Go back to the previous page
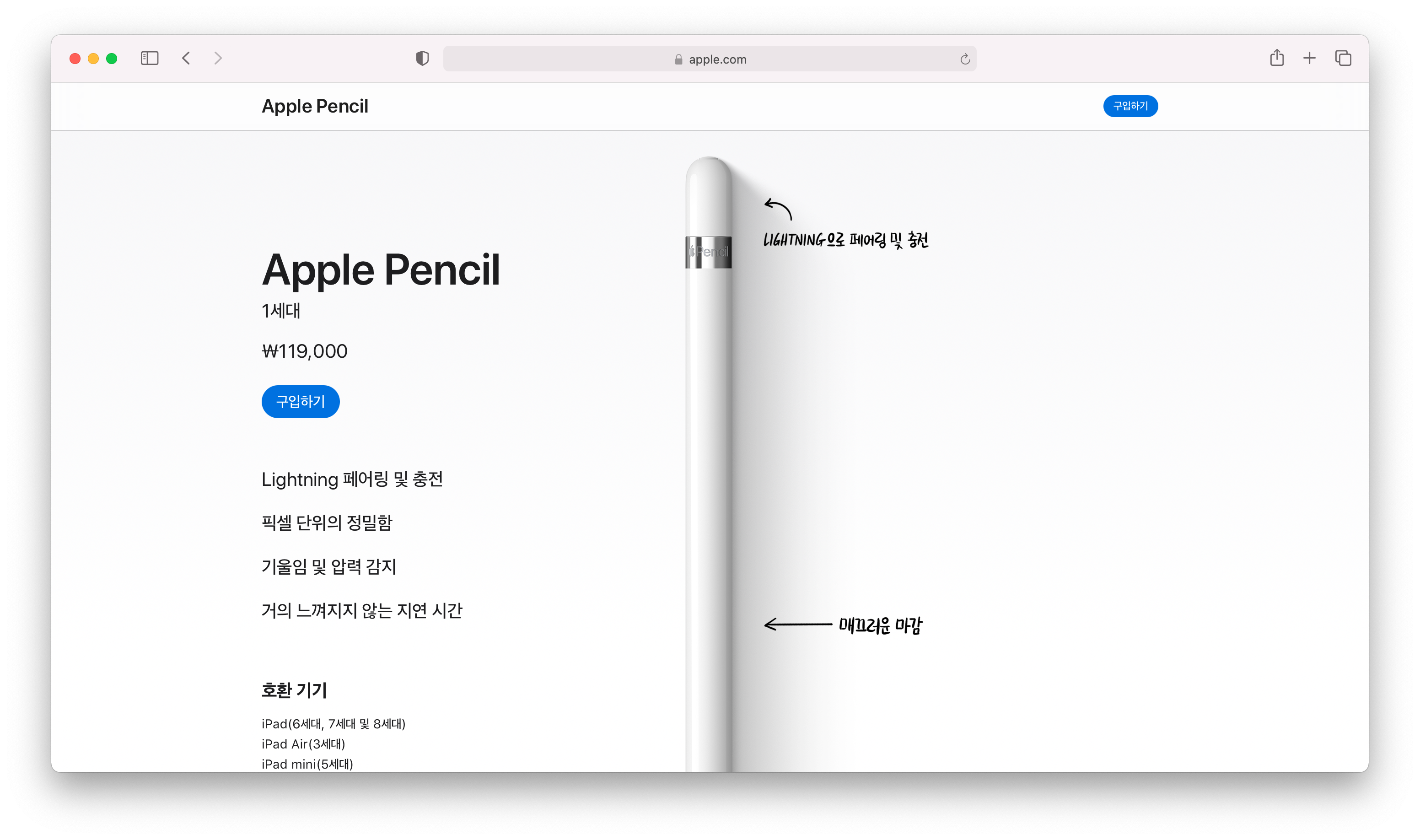Viewport: 1420px width, 840px height. [186, 58]
